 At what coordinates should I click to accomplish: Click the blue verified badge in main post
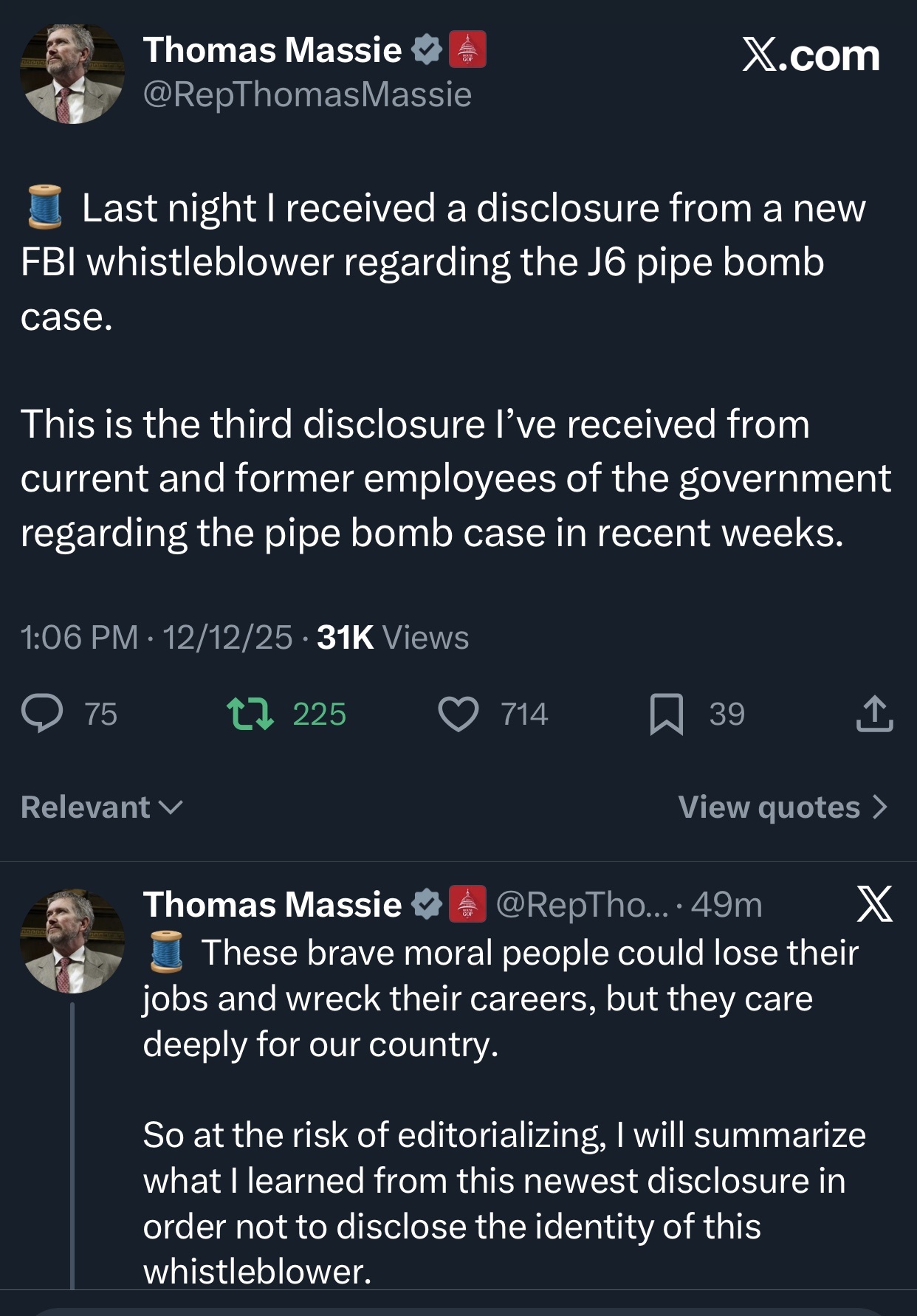(427, 49)
